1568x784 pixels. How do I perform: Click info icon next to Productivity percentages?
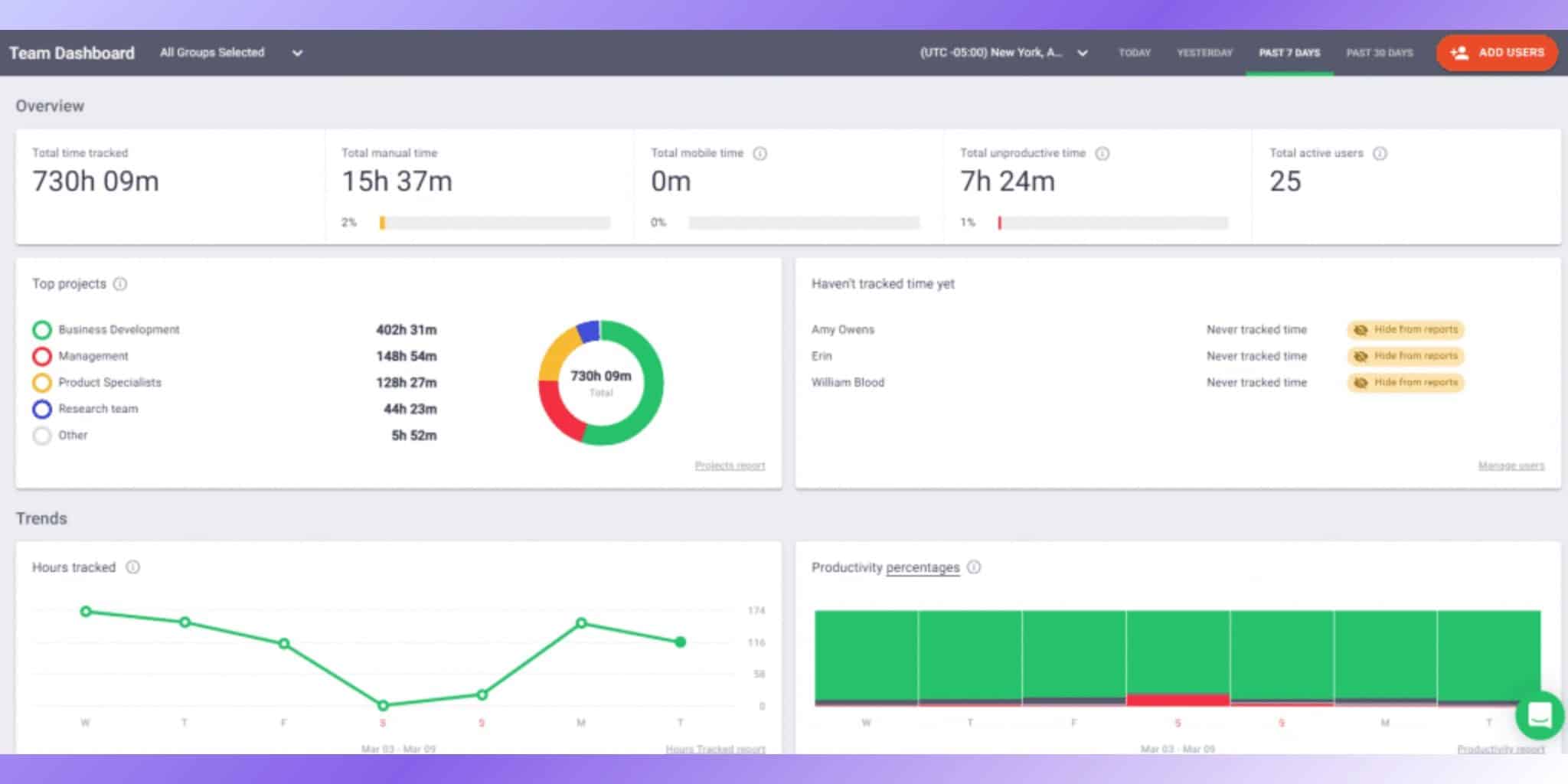coord(974,567)
